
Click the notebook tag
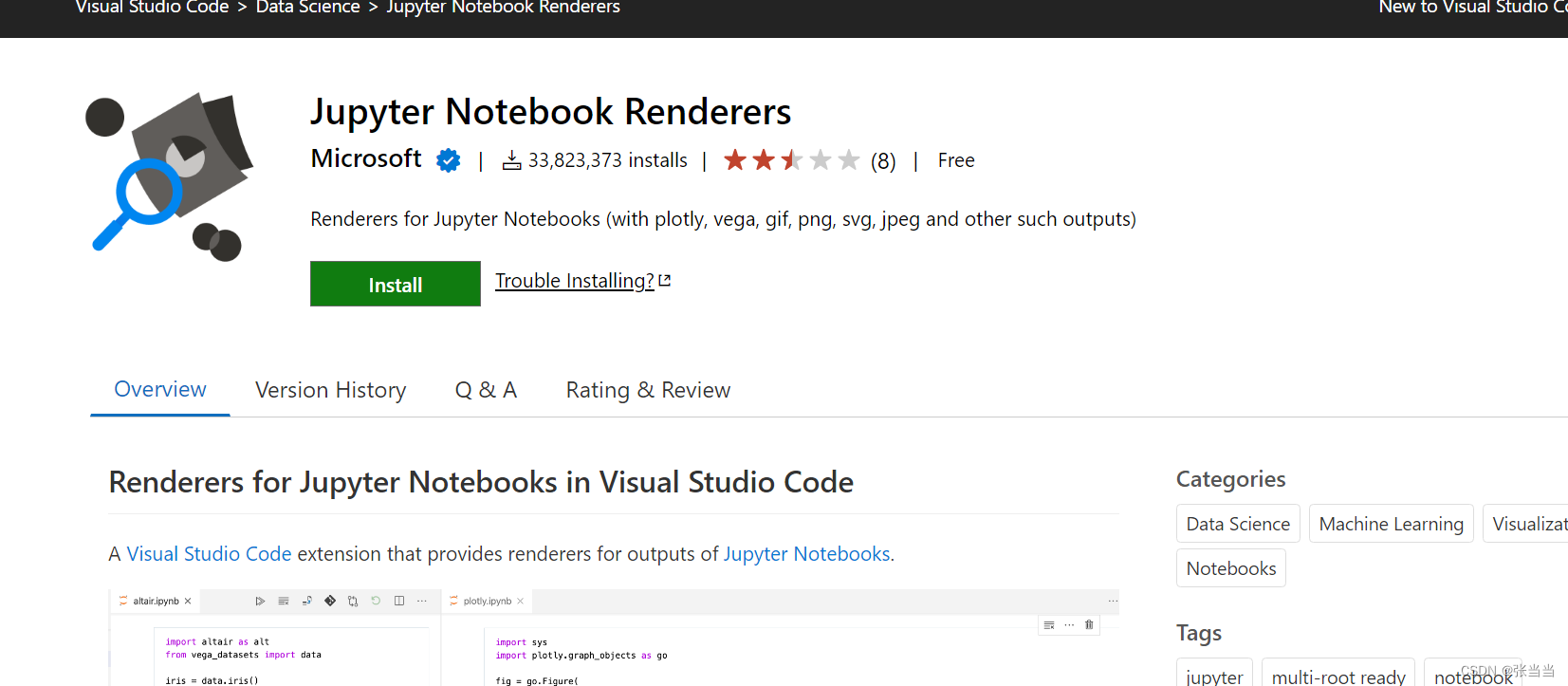(x=1473, y=674)
